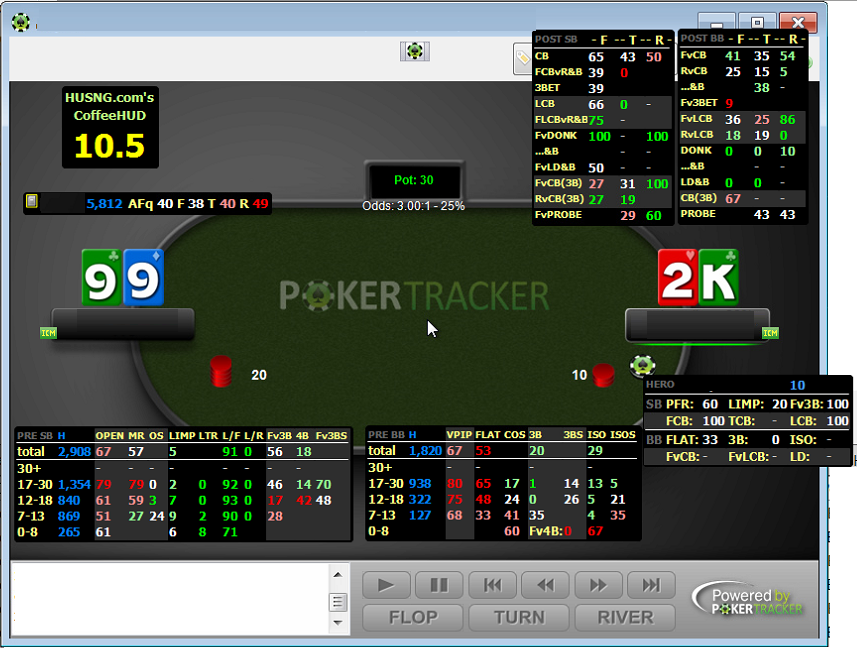Click the 2,908 total hands value
The width and height of the screenshot is (857, 648).
74,452
